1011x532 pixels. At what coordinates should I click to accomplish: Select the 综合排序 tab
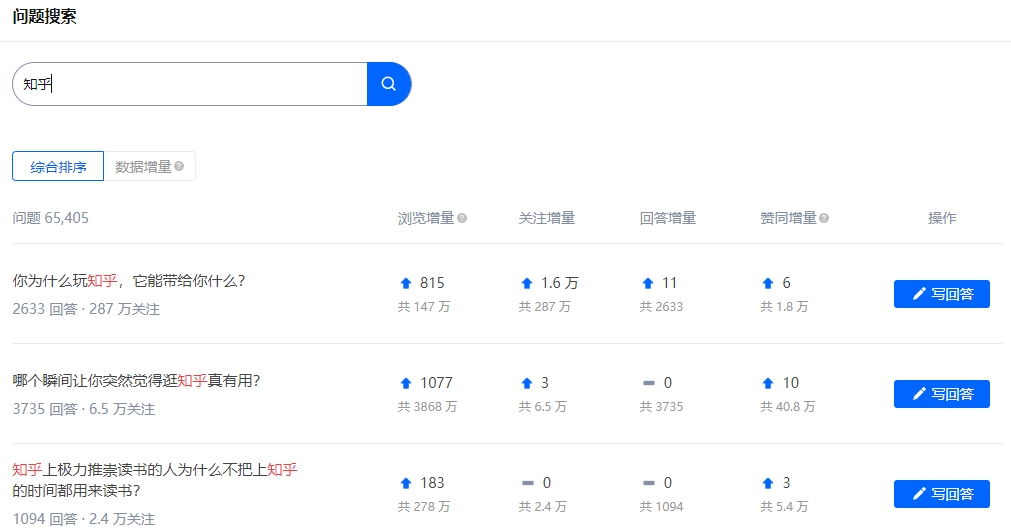coord(58,166)
